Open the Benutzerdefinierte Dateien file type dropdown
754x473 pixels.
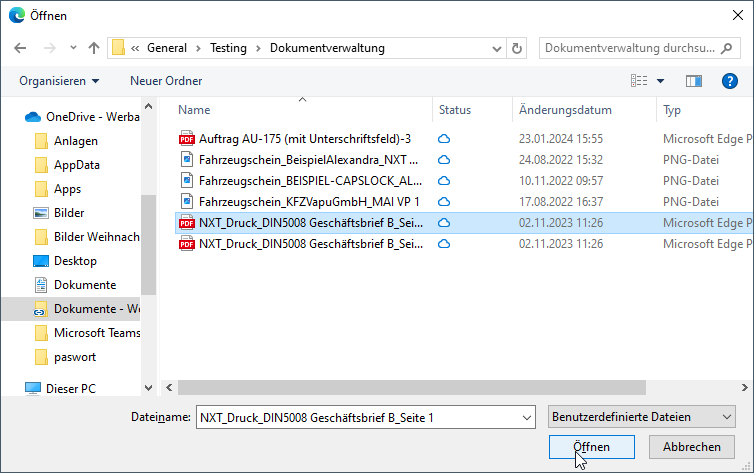click(x=641, y=417)
